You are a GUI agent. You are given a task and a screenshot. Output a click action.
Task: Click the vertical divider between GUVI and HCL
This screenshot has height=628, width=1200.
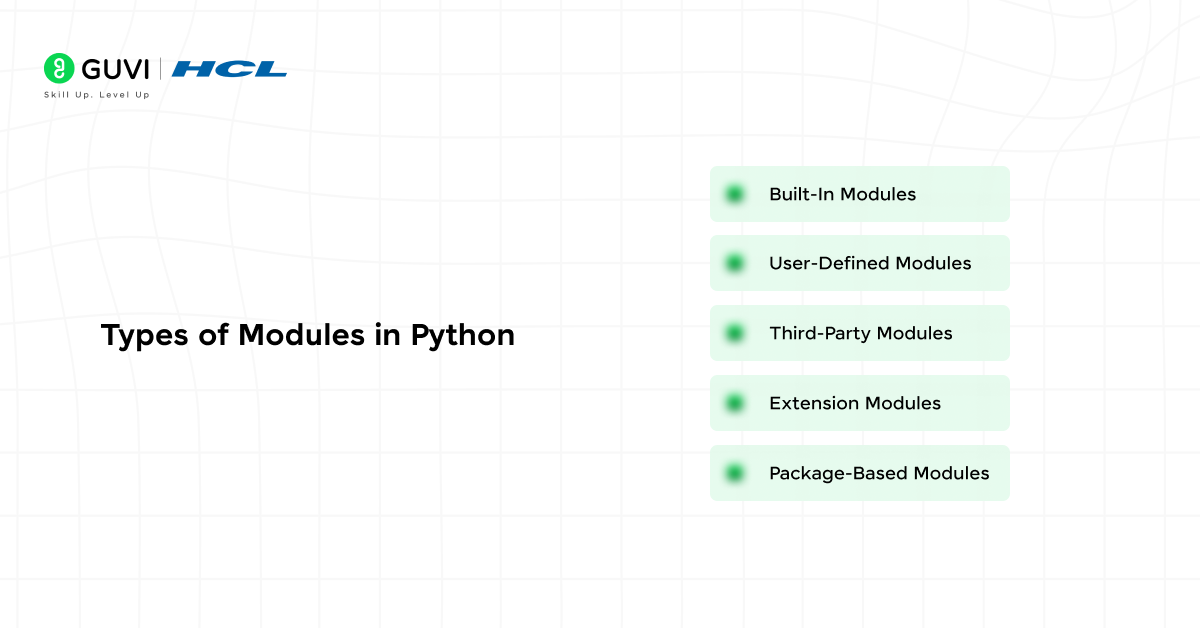(x=160, y=69)
